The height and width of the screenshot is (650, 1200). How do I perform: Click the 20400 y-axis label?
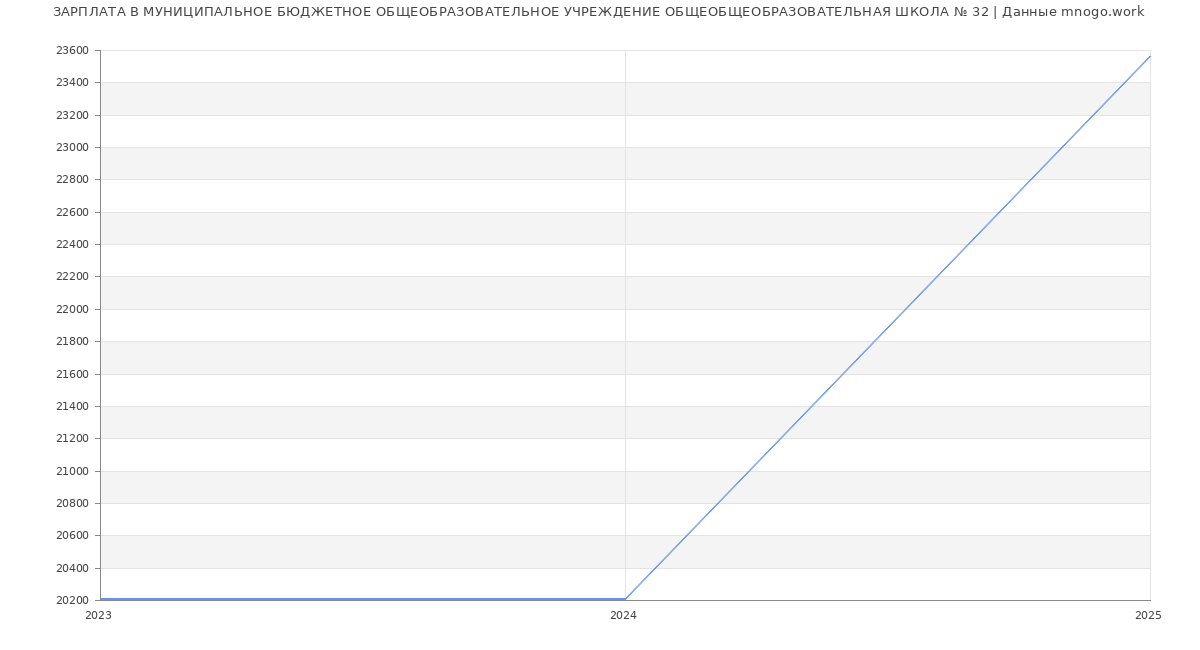pos(72,569)
